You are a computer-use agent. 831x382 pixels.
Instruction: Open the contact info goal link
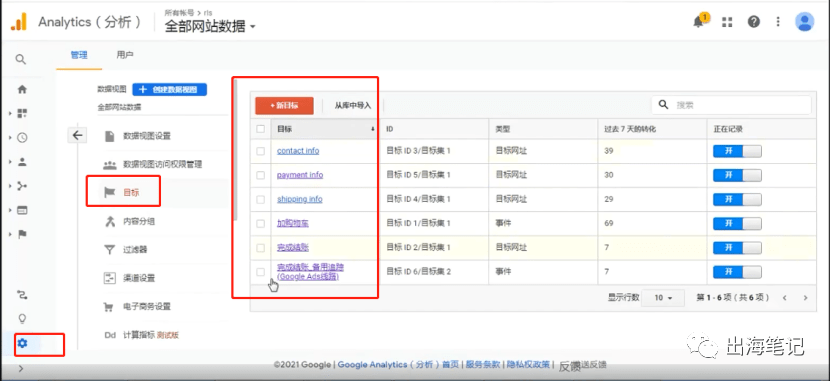coord(298,151)
